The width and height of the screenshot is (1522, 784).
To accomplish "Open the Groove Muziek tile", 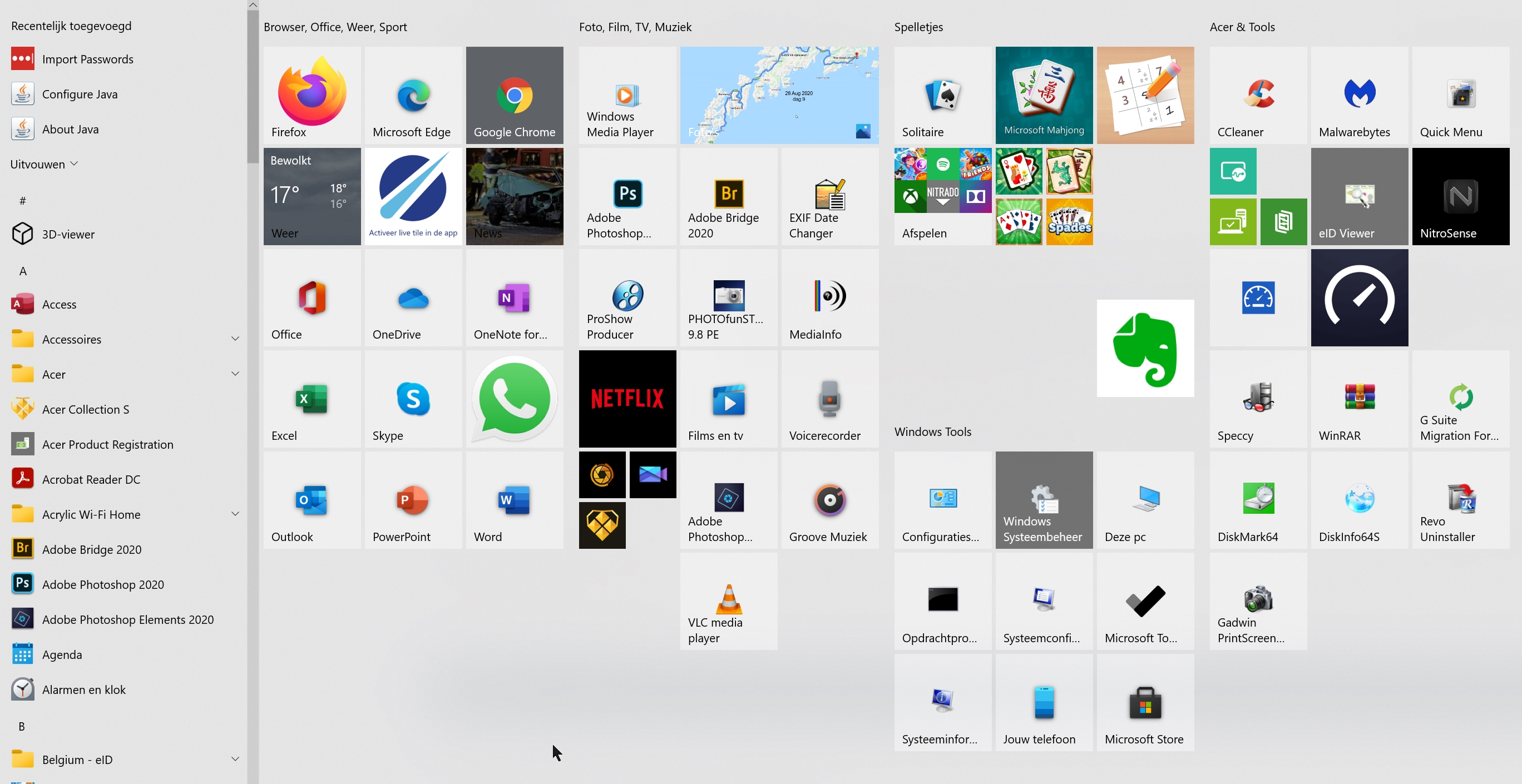I will point(829,499).
